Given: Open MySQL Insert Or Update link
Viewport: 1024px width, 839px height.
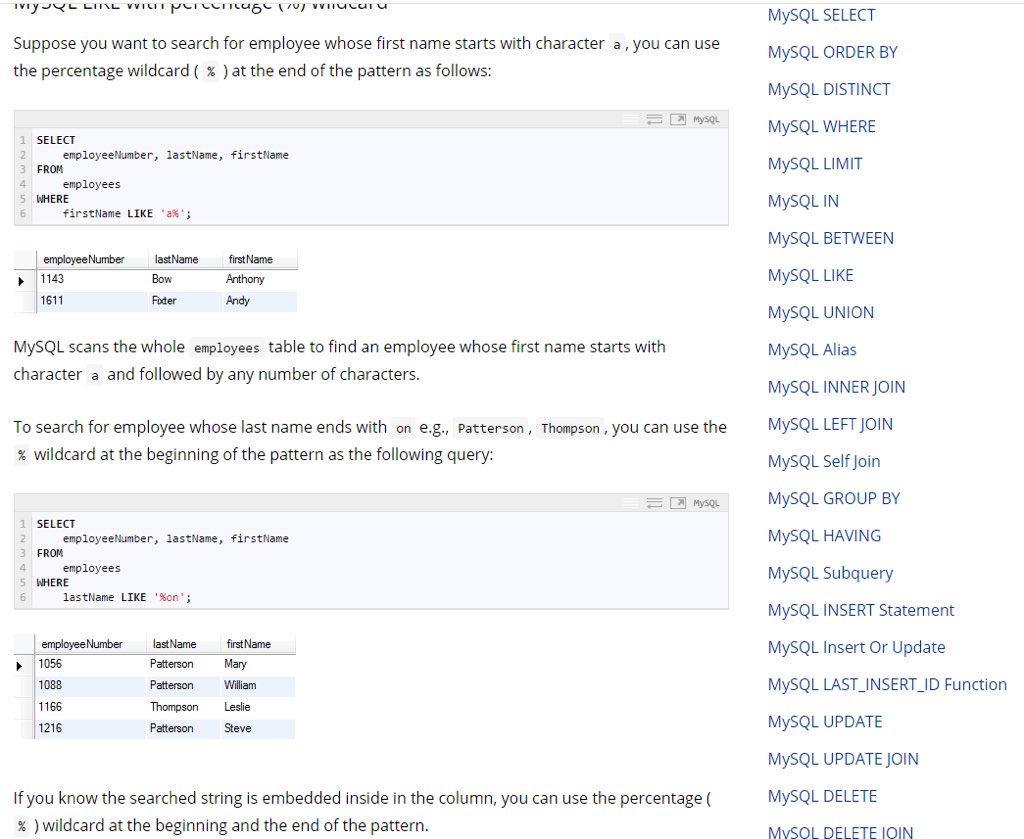Looking at the screenshot, I should tap(856, 648).
